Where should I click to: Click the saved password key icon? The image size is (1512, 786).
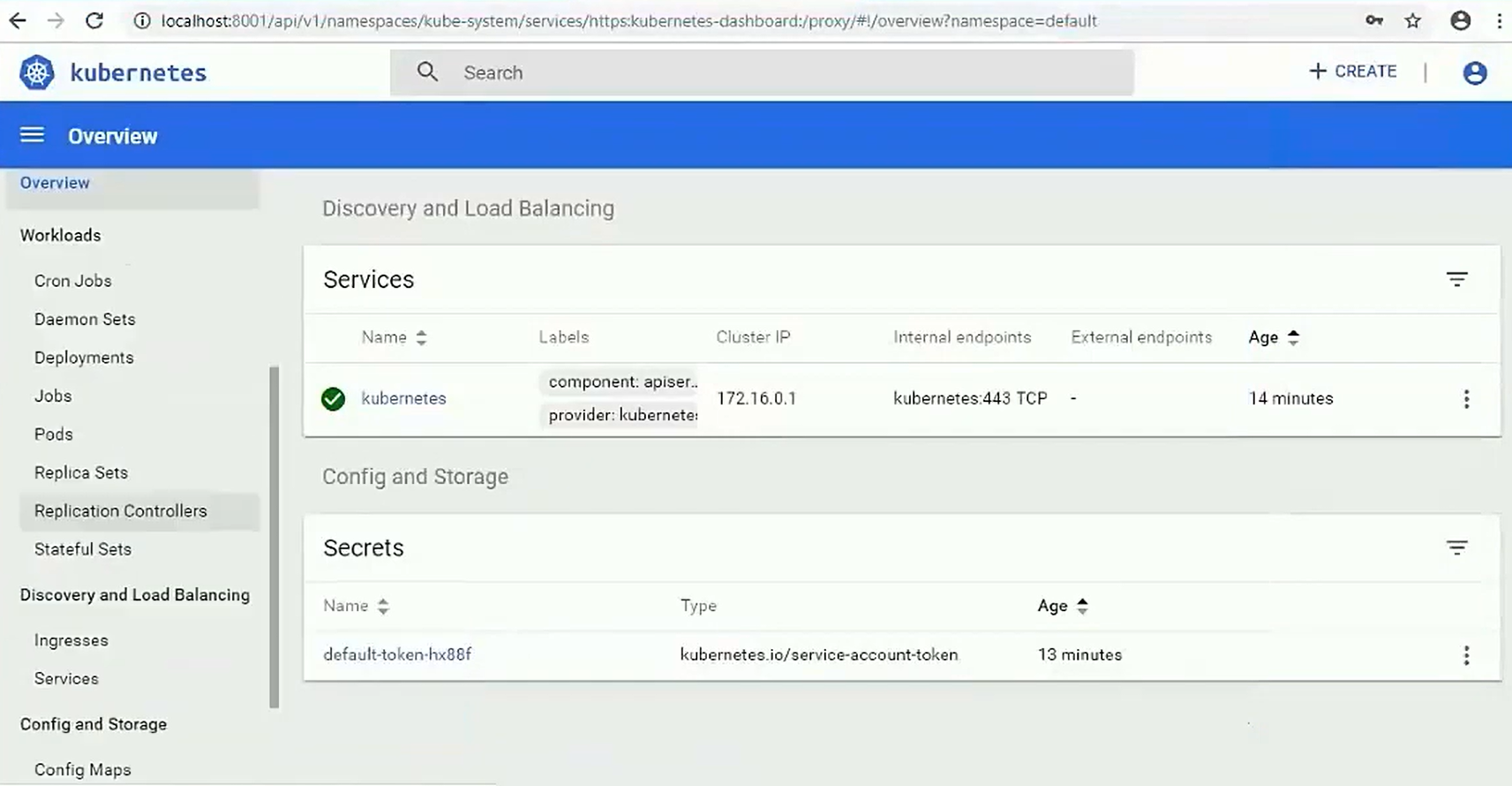coord(1374,20)
